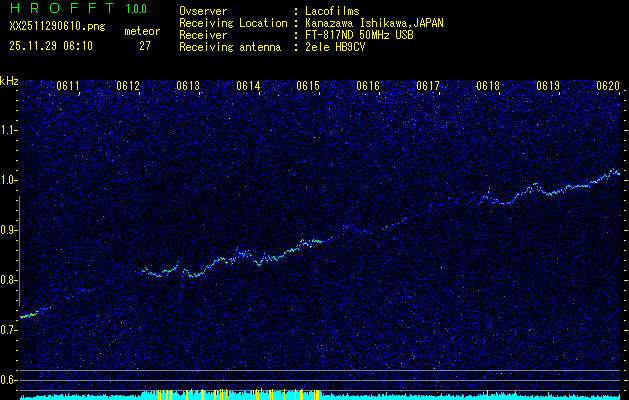Click the HROFFT title text
The height and width of the screenshot is (400, 629).
[58, 9]
